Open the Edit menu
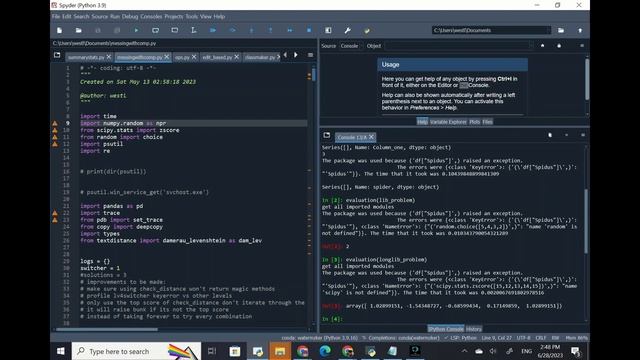The image size is (640, 360). tap(67, 17)
